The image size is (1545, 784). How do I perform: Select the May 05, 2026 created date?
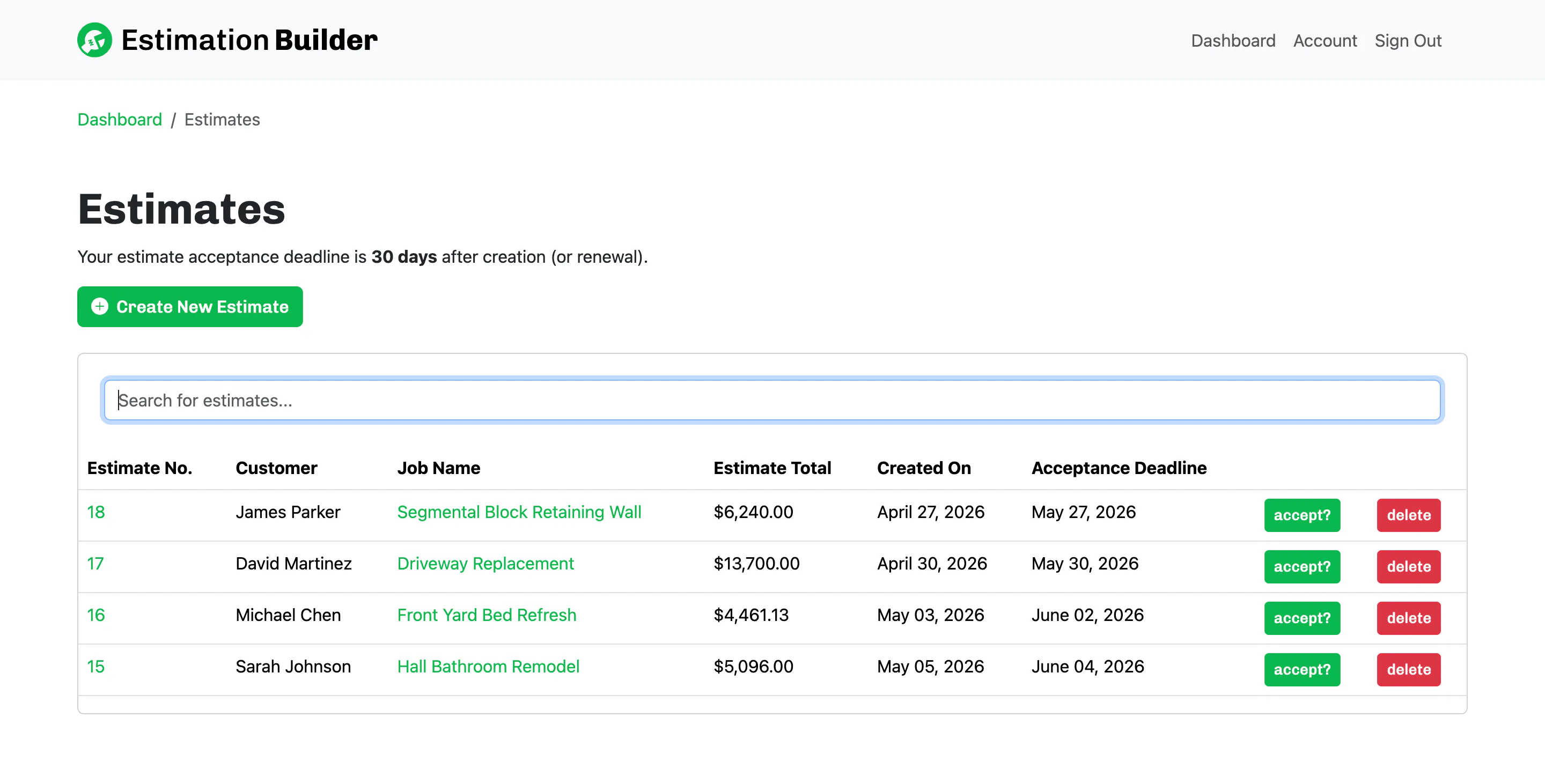(x=931, y=667)
